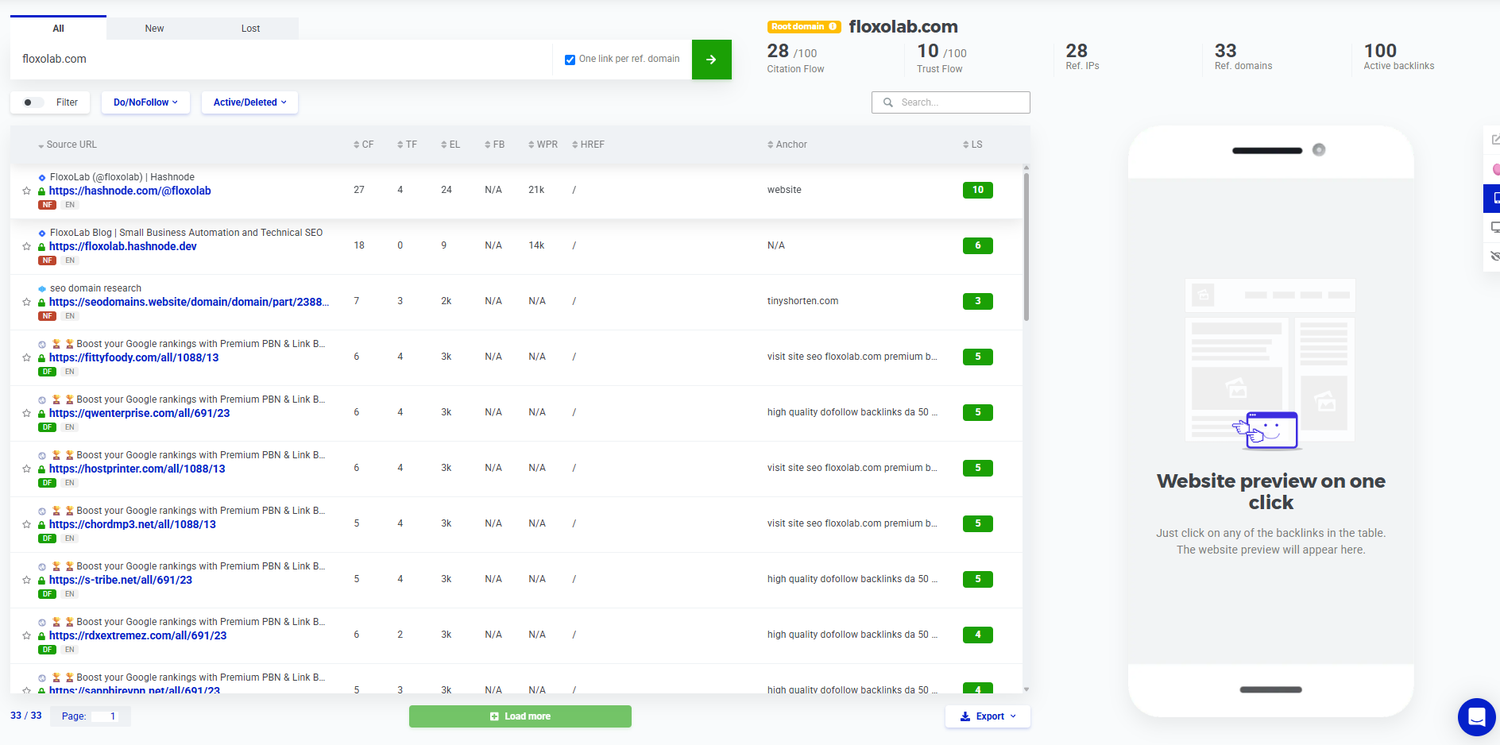Star the hashnode.com/@floxolab backlink
This screenshot has height=745, width=1500.
click(27, 191)
